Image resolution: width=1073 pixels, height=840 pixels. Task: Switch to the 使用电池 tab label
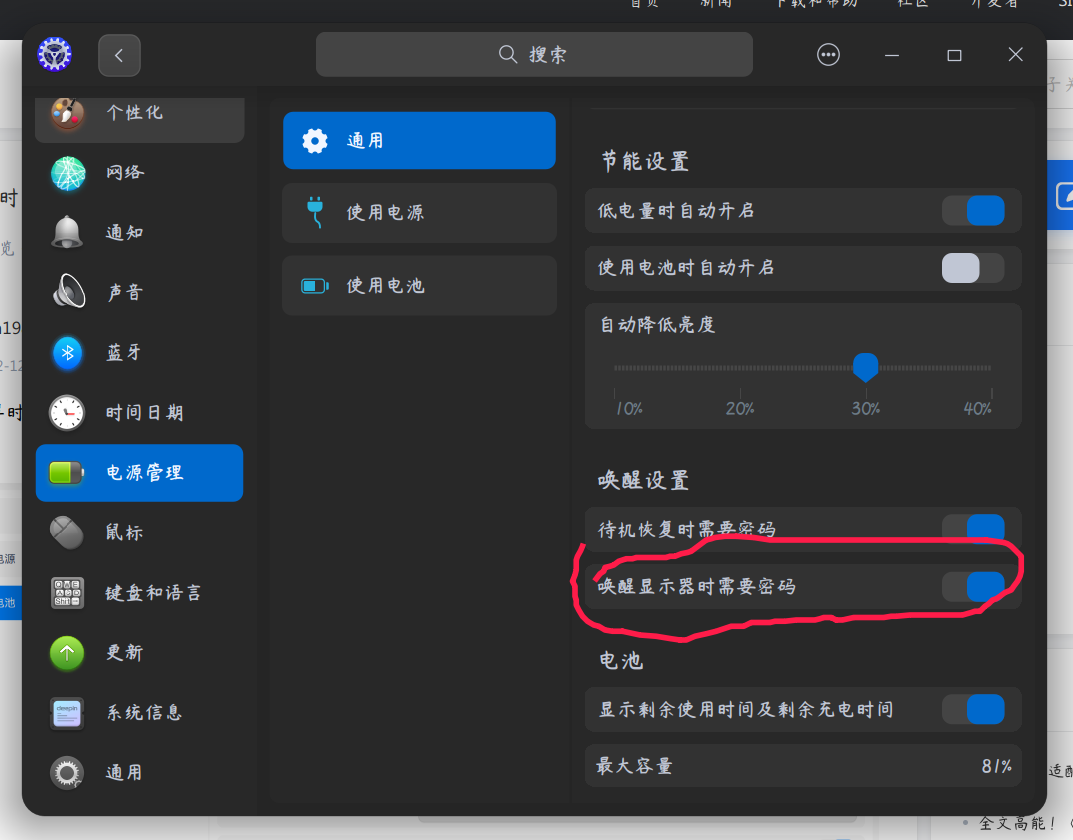385,286
